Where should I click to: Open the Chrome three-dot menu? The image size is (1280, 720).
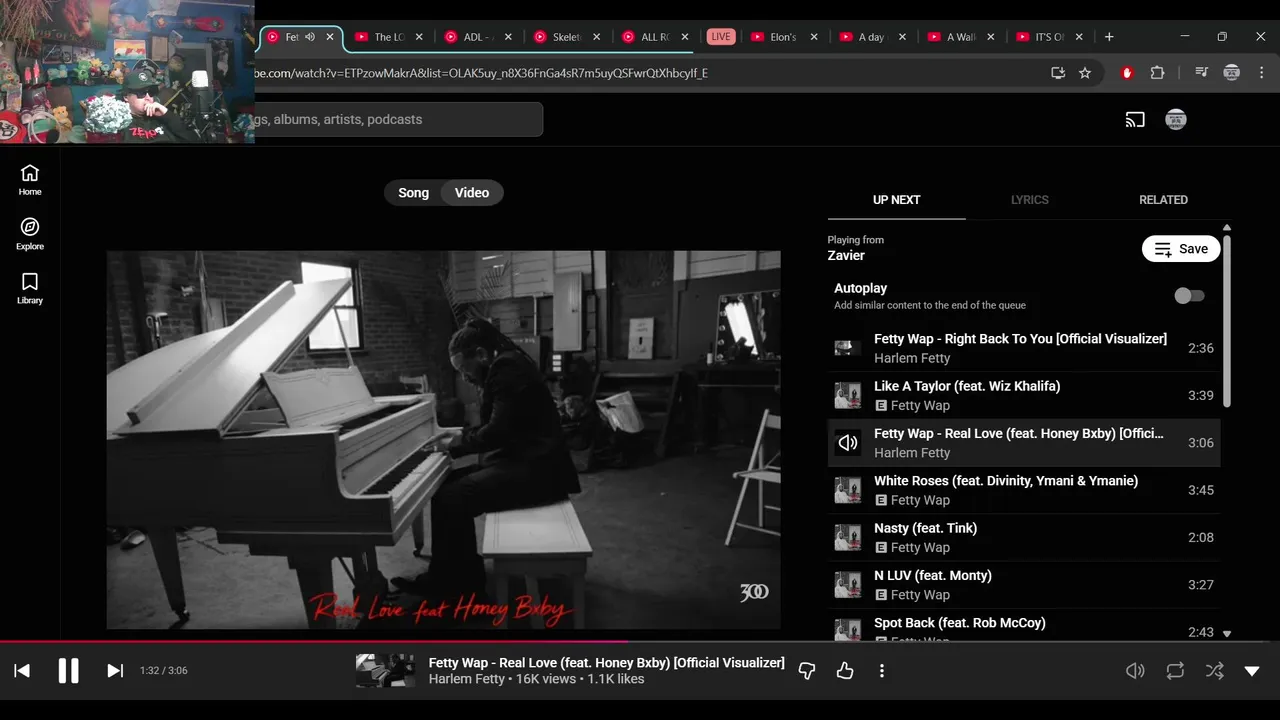[x=1260, y=73]
